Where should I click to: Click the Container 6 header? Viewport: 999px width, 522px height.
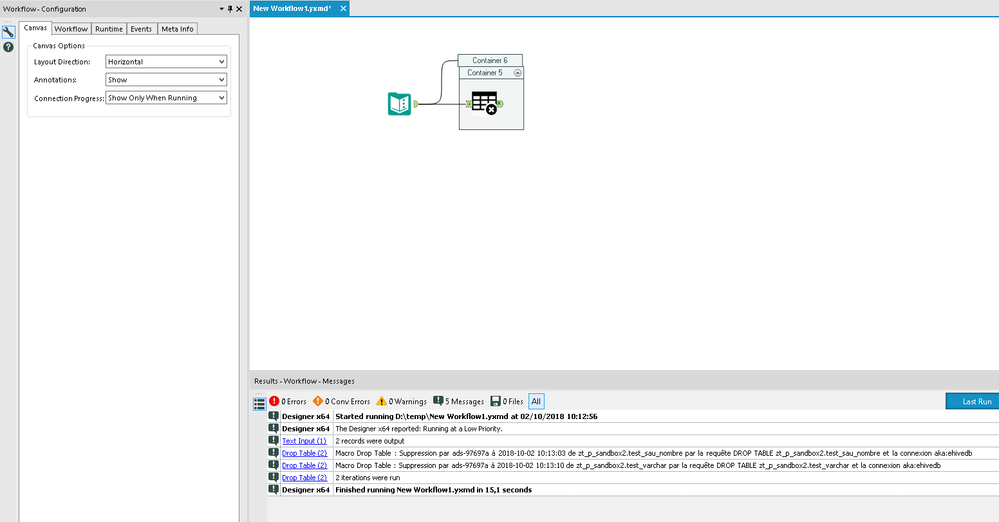click(490, 61)
